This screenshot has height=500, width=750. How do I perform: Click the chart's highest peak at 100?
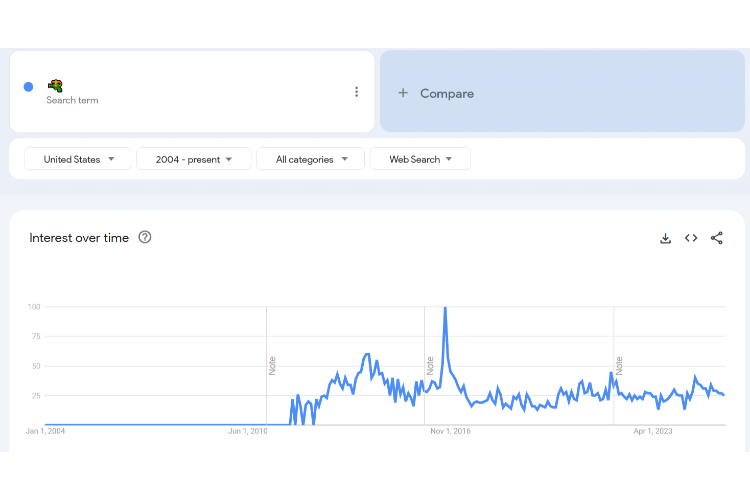point(444,309)
